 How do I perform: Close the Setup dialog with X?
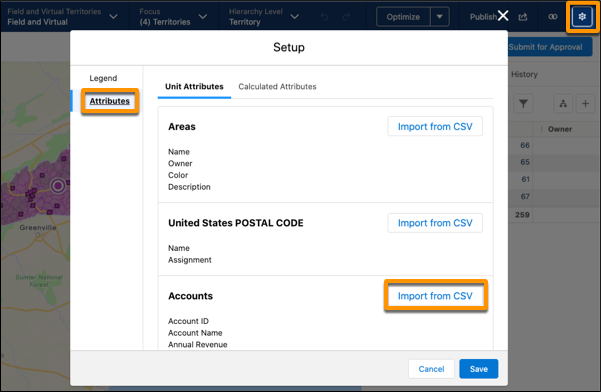tap(503, 16)
